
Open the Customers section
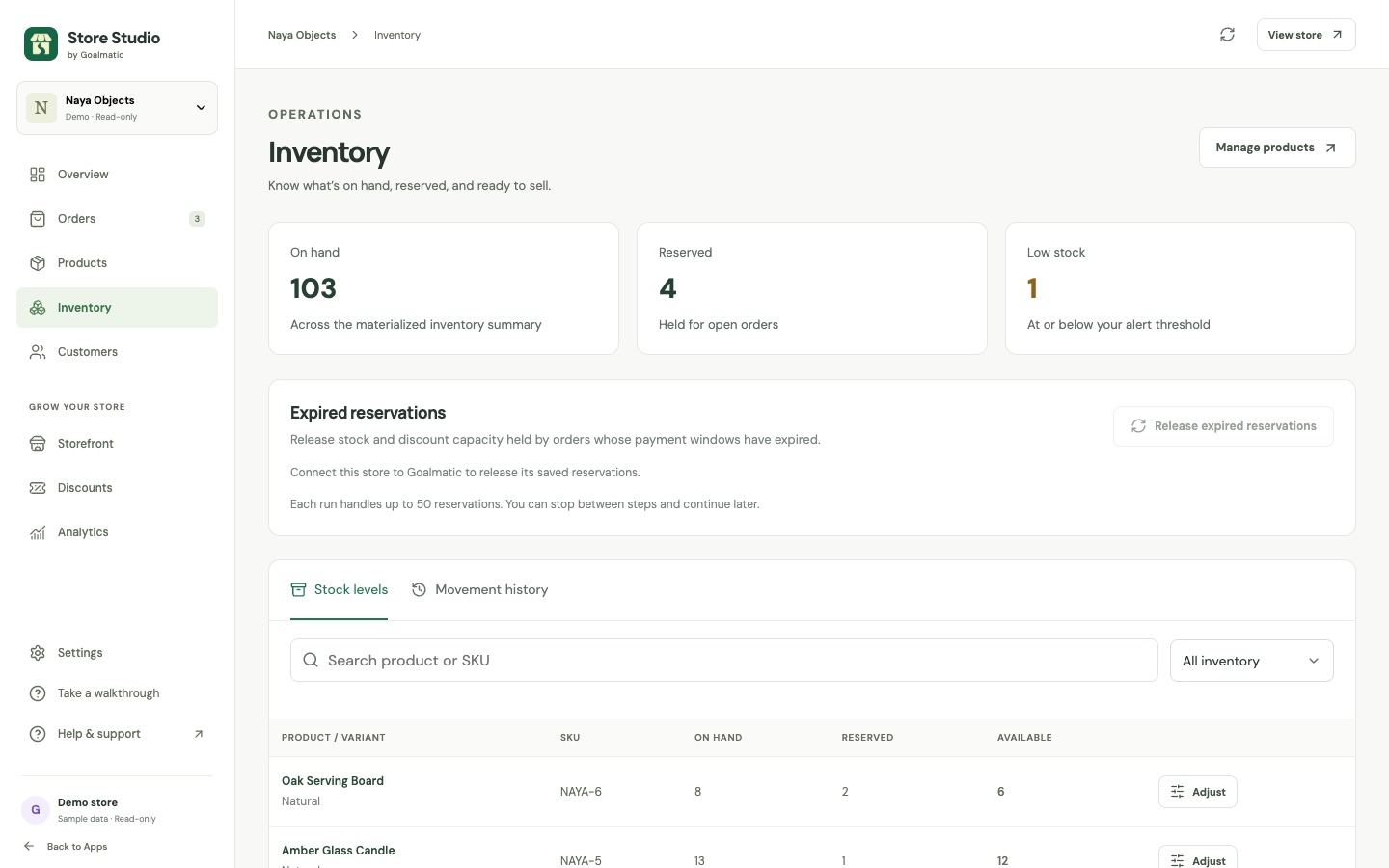pos(117,352)
